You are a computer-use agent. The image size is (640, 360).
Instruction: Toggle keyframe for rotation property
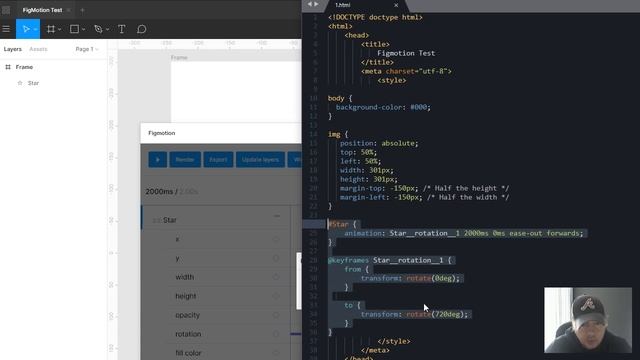click(276, 334)
